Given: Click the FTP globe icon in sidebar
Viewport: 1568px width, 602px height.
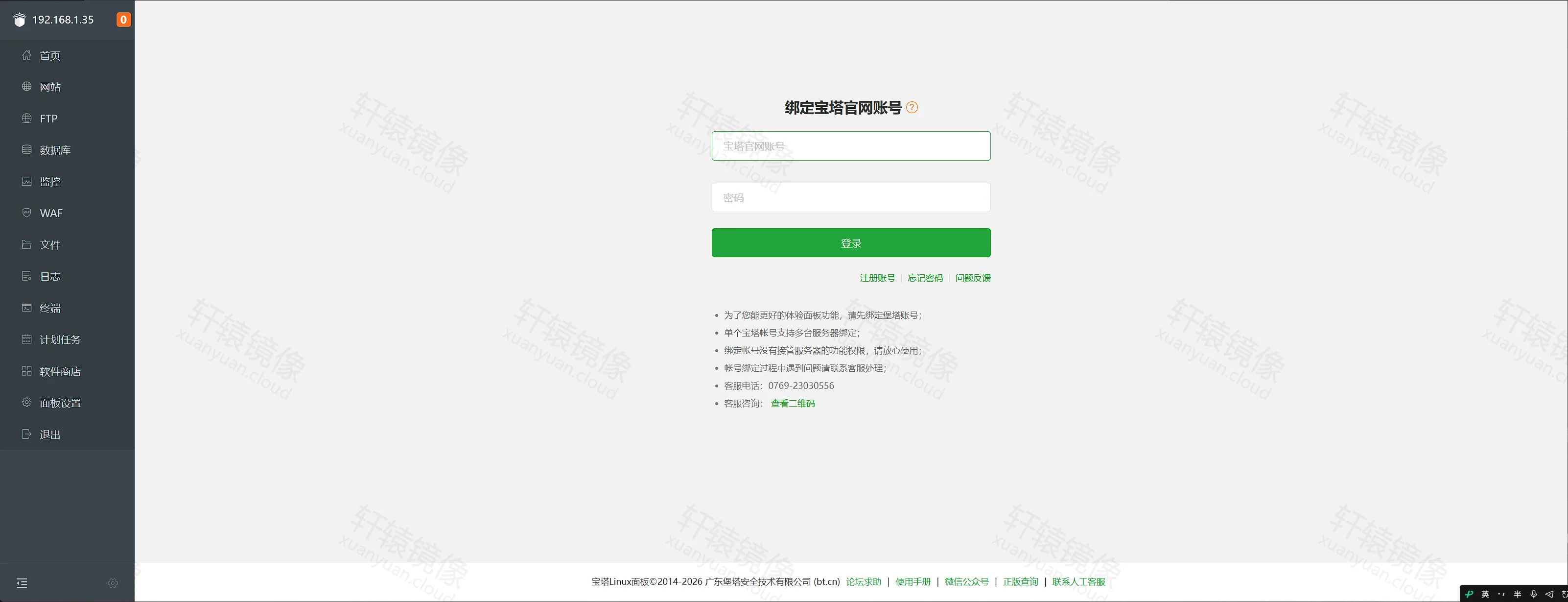Looking at the screenshot, I should coord(26,118).
